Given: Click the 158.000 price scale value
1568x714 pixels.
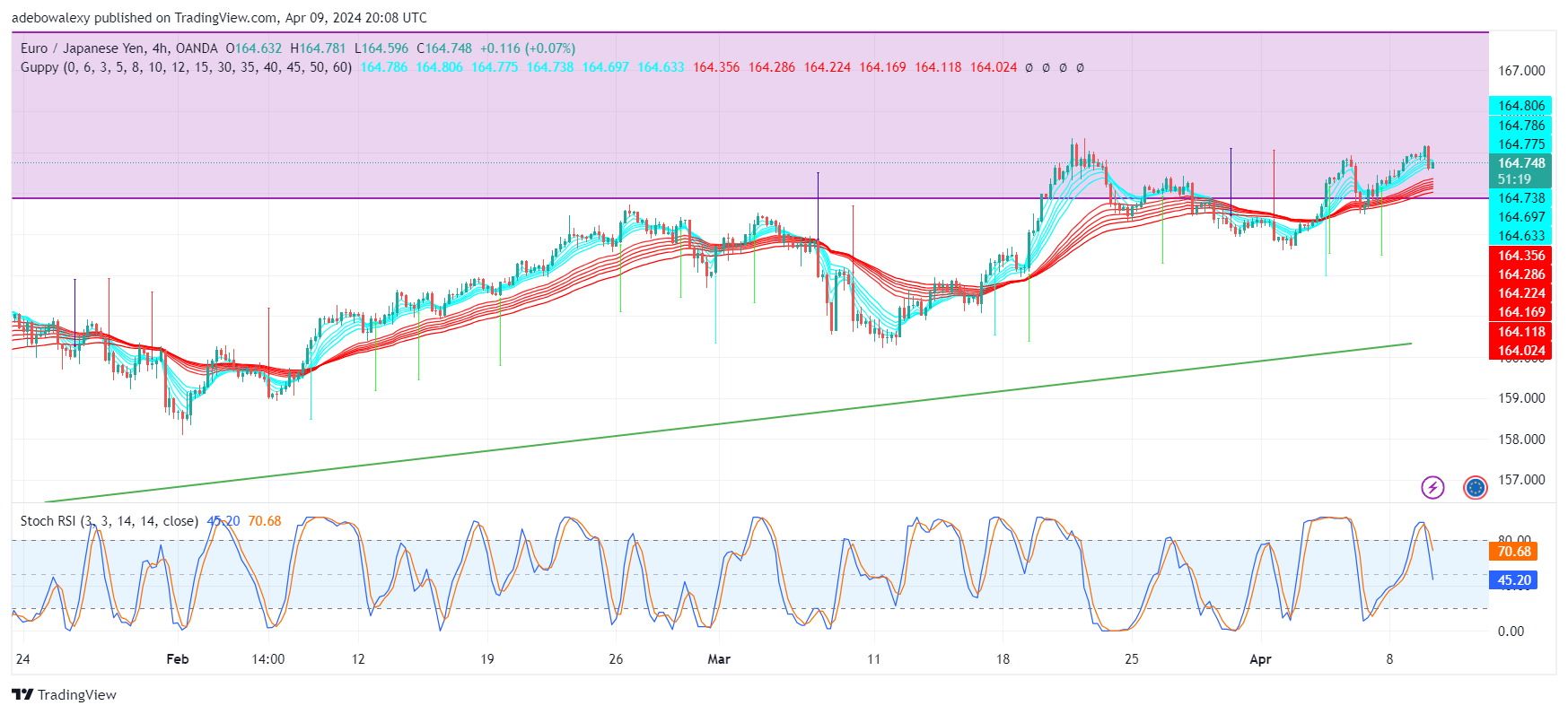Looking at the screenshot, I should coord(1521,440).
